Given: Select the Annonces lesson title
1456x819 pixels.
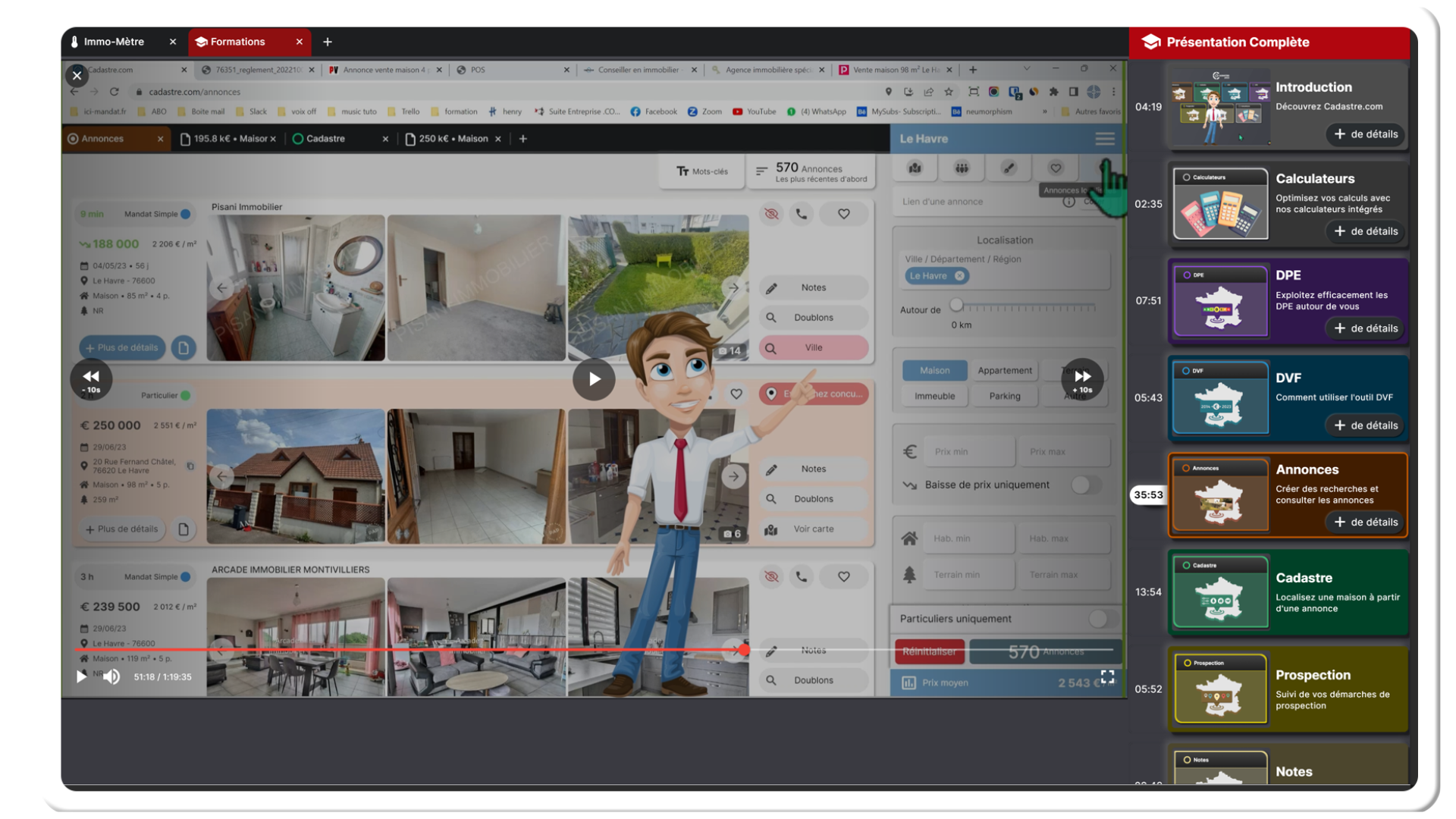Looking at the screenshot, I should point(1307,469).
